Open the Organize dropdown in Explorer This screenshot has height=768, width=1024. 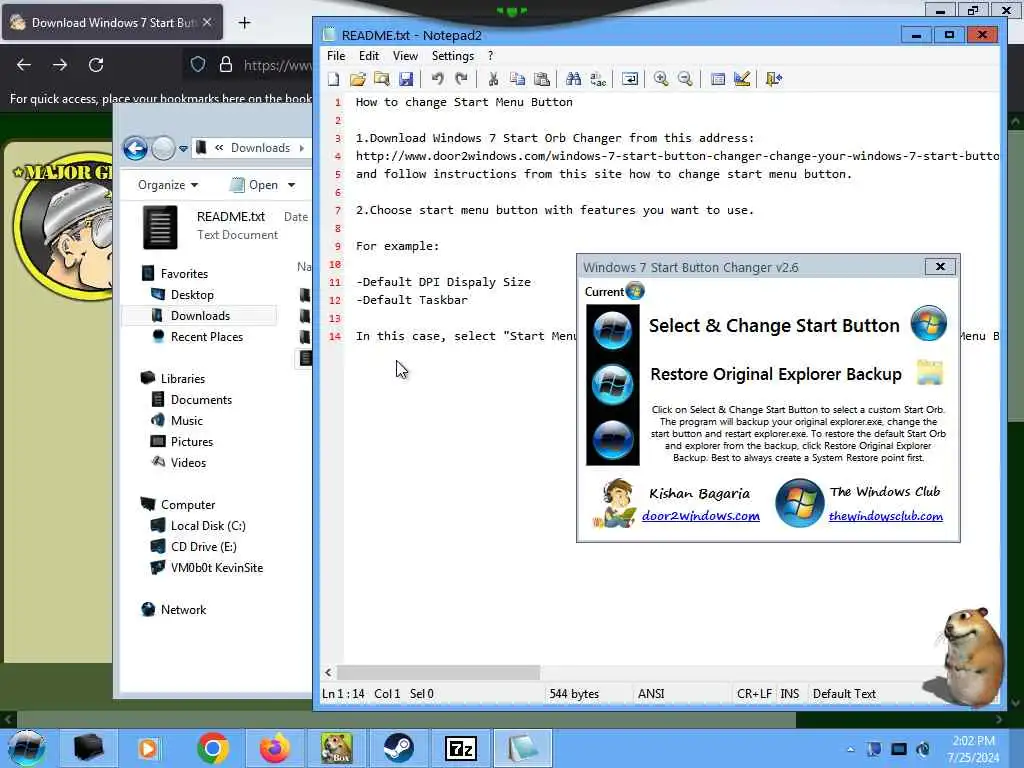click(x=168, y=185)
